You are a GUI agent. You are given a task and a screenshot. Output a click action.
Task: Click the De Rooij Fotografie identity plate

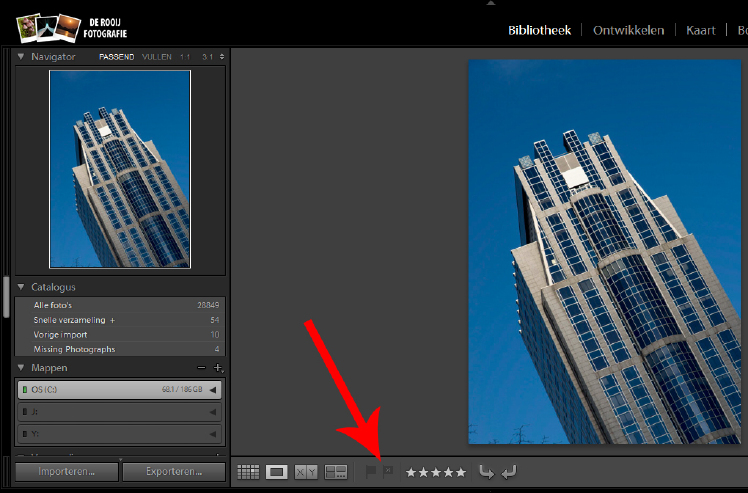click(73, 28)
